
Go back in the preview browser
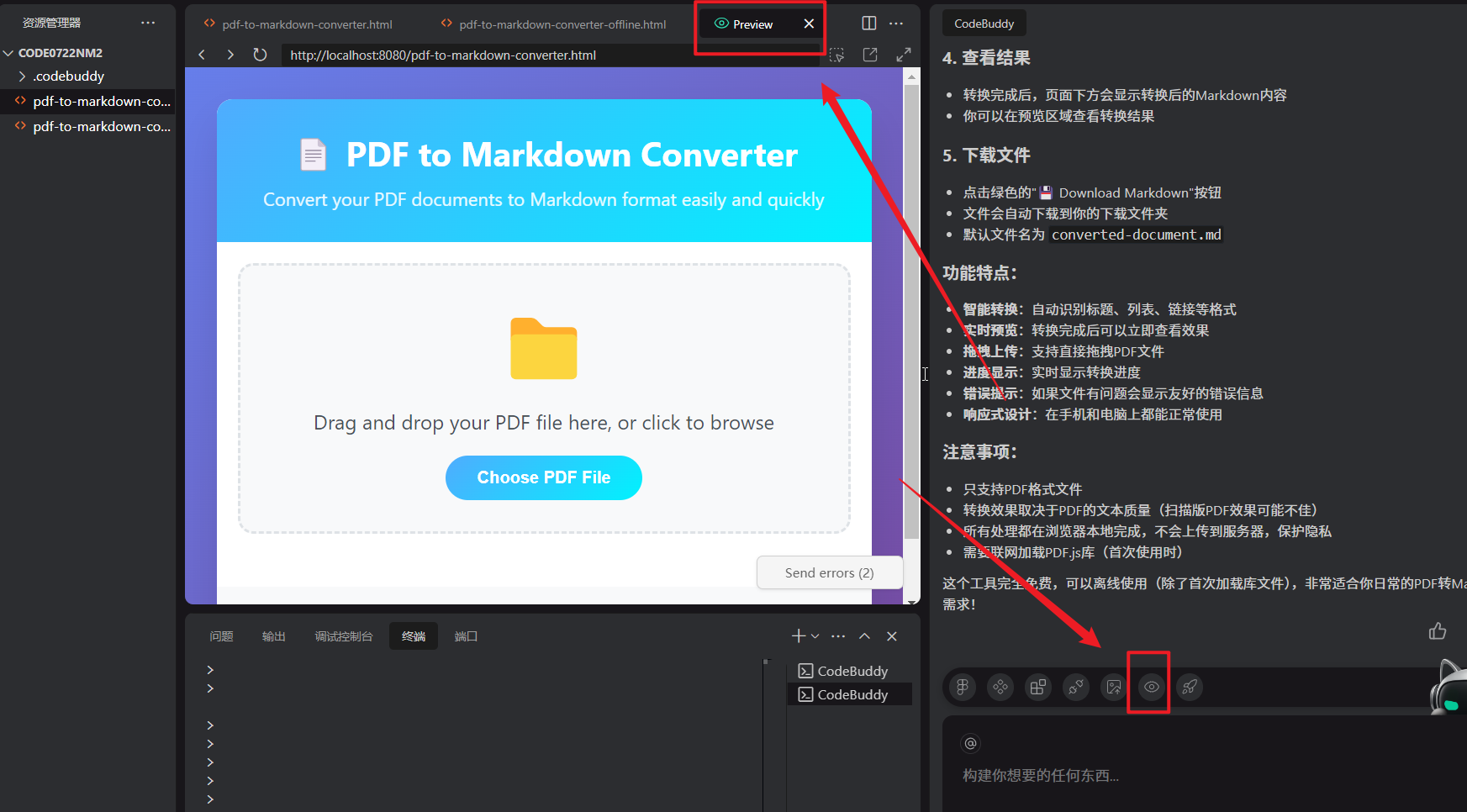click(x=202, y=55)
